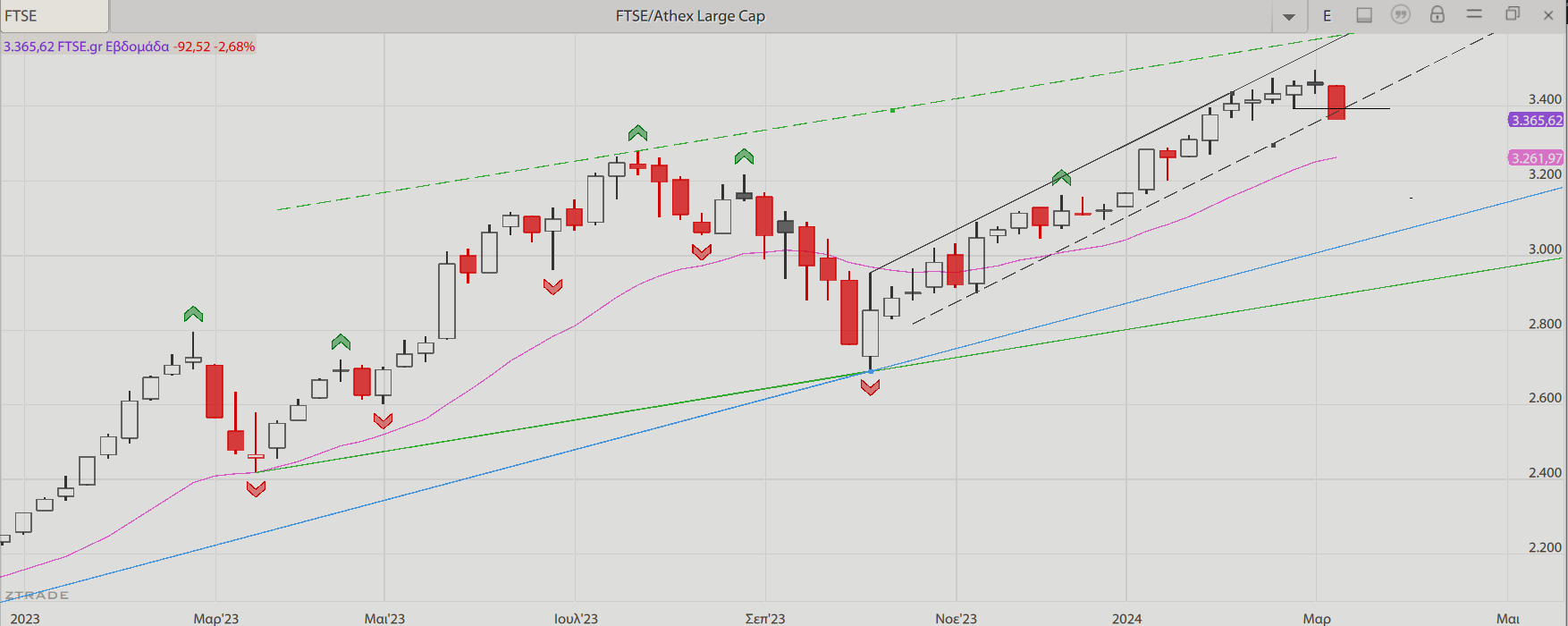This screenshot has width=1568, height=626.
Task: Restore the chart window size
Action: 1513,14
